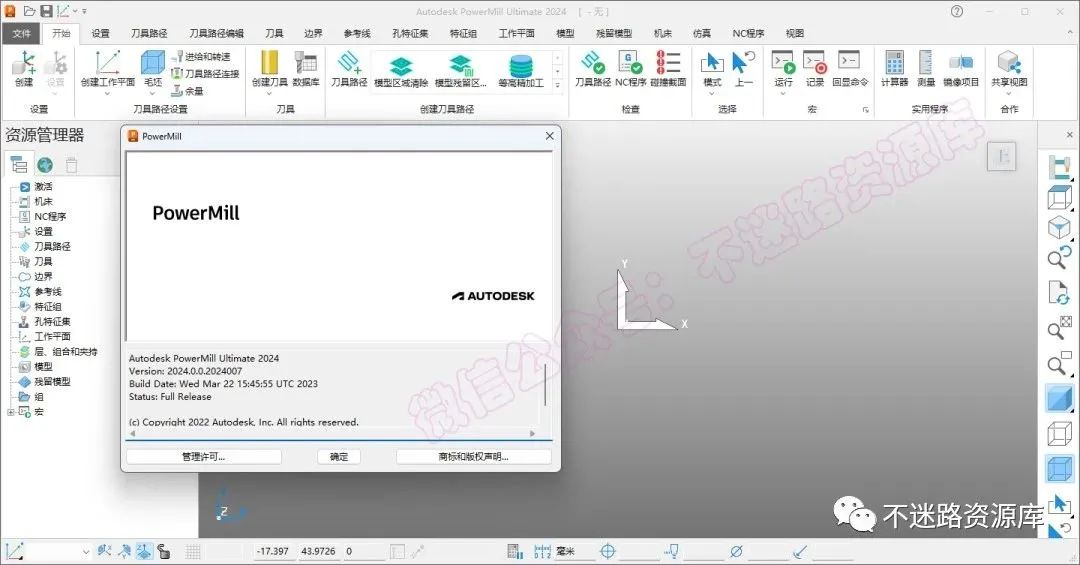This screenshot has width=1080, height=565.
Task: Open the 数据库 tool database
Action: pos(306,68)
